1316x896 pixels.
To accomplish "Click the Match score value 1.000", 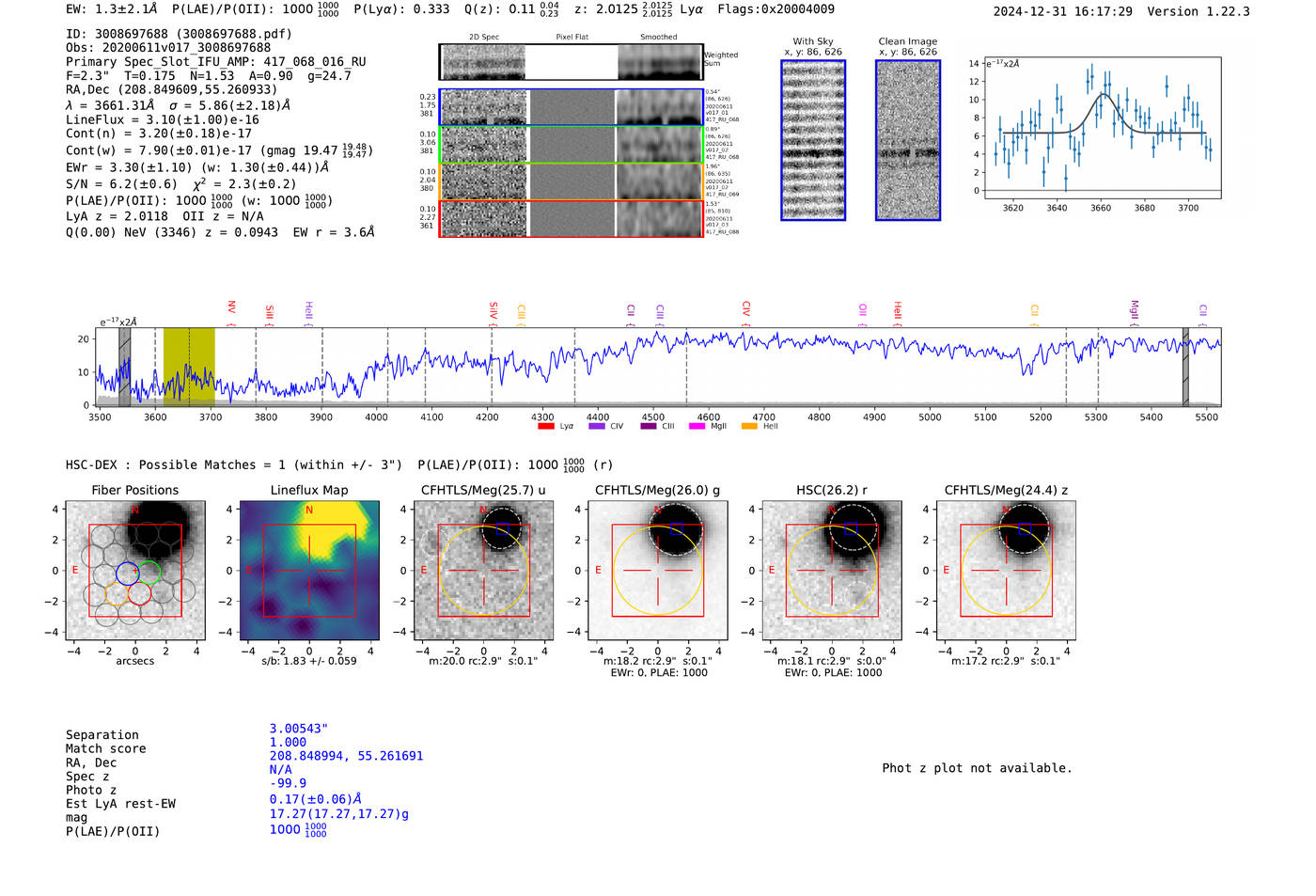I will pos(288,742).
